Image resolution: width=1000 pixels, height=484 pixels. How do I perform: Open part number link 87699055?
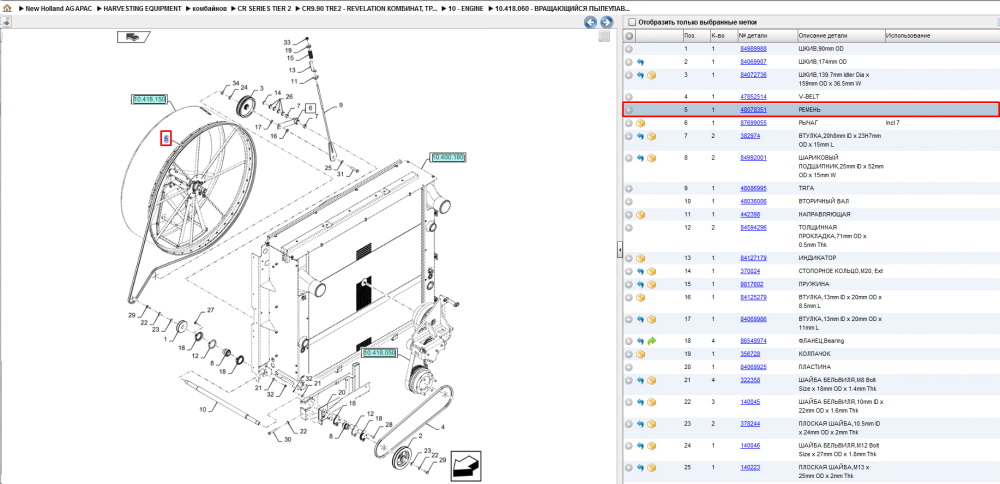click(753, 123)
